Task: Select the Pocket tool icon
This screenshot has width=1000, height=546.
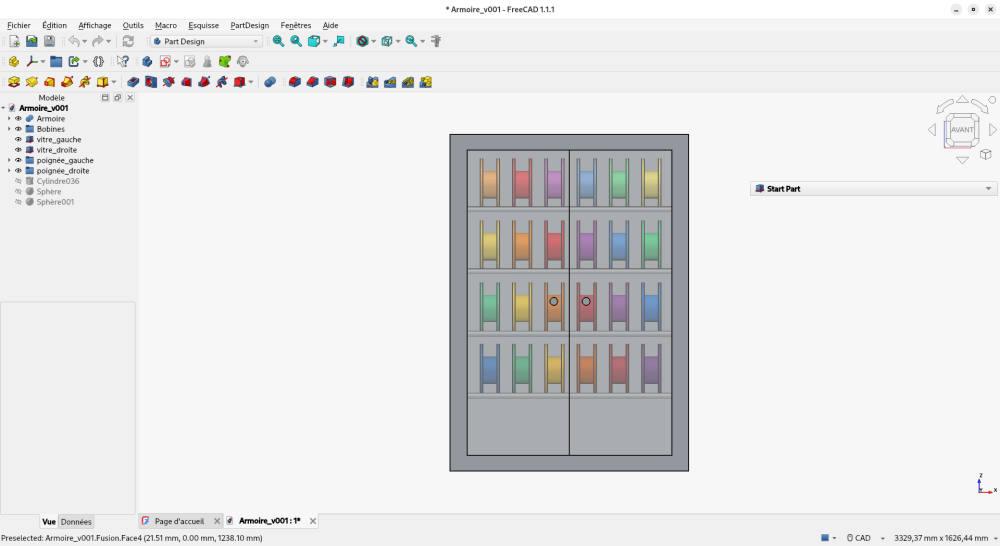Action: click(133, 82)
